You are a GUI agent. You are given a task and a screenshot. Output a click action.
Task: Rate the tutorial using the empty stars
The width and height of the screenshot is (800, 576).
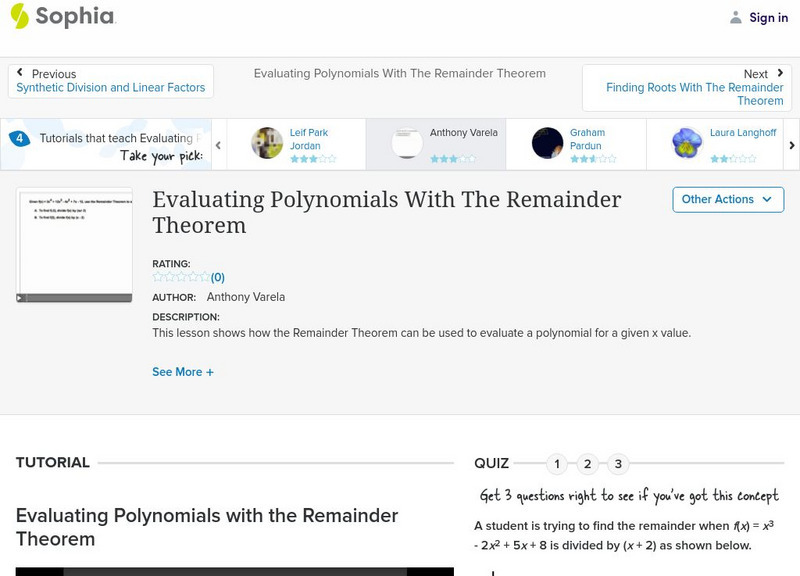[x=181, y=277]
